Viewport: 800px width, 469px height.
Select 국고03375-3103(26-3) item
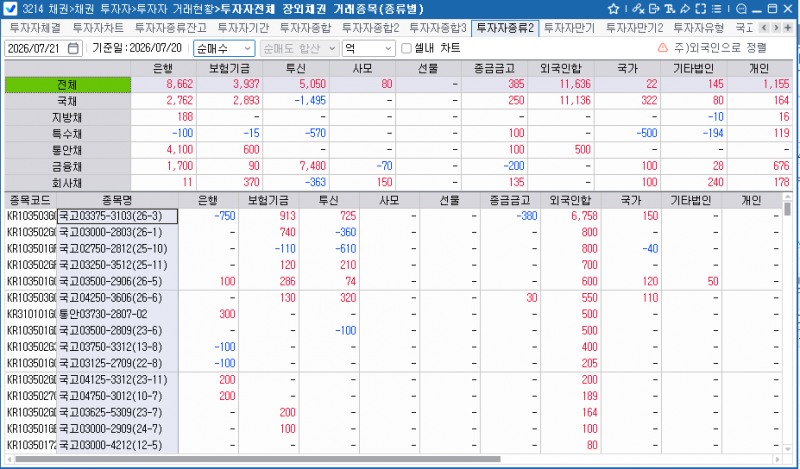(117, 216)
